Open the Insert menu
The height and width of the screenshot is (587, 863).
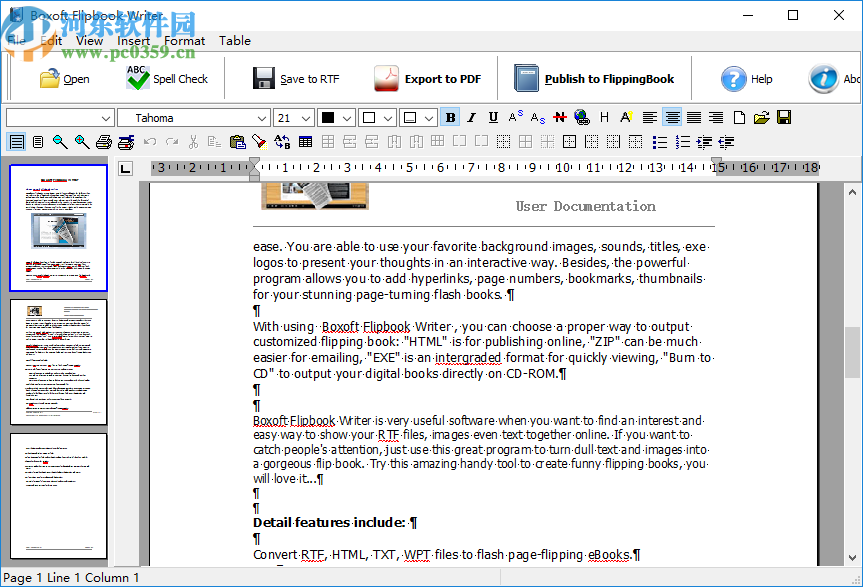coord(133,41)
